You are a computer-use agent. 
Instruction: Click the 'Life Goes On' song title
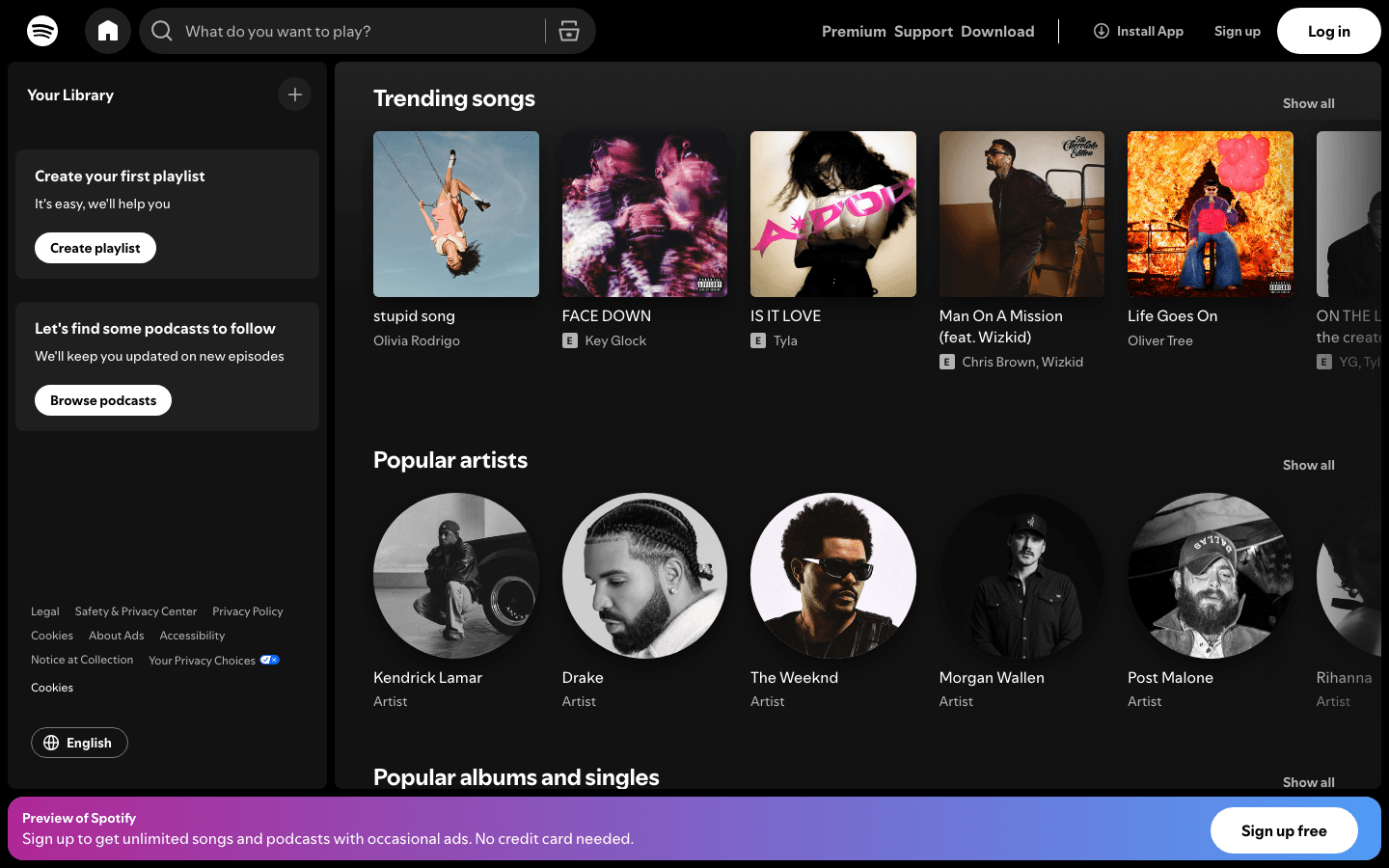pyautogui.click(x=1173, y=315)
